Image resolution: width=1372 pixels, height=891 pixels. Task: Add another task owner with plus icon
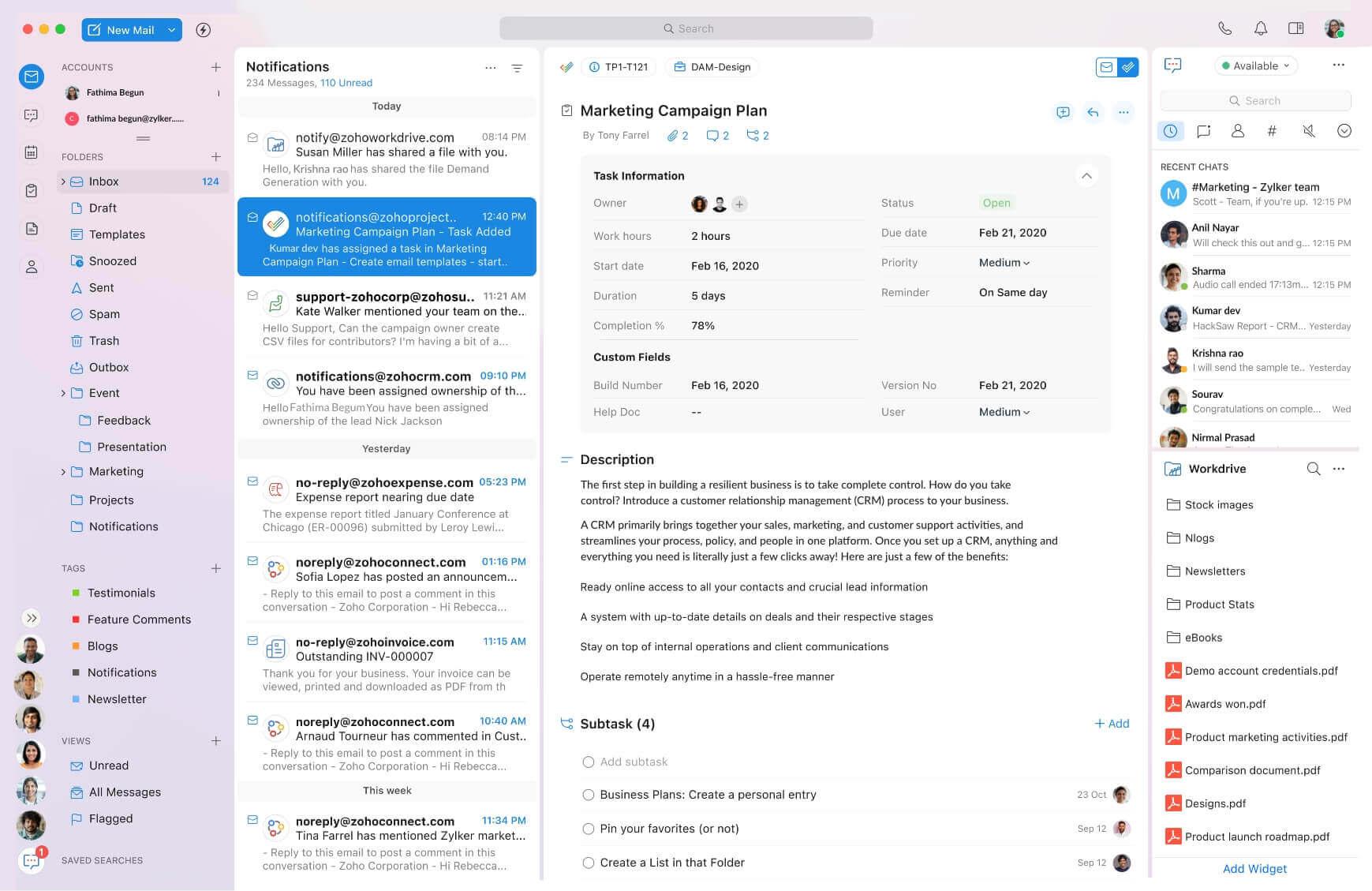739,204
